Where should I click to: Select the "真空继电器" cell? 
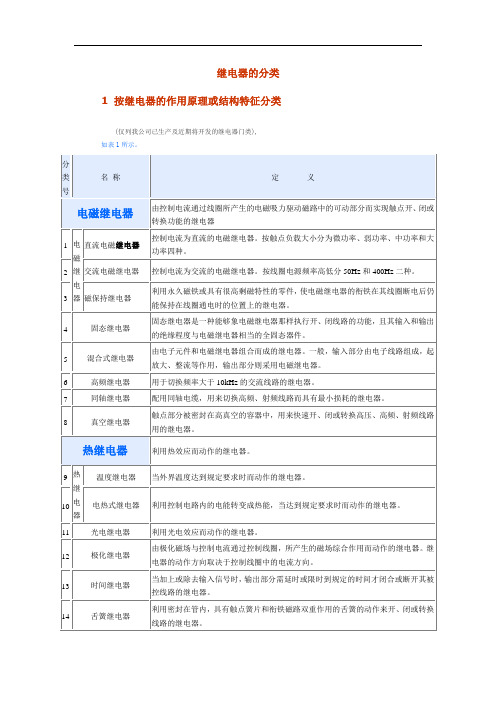coord(111,422)
